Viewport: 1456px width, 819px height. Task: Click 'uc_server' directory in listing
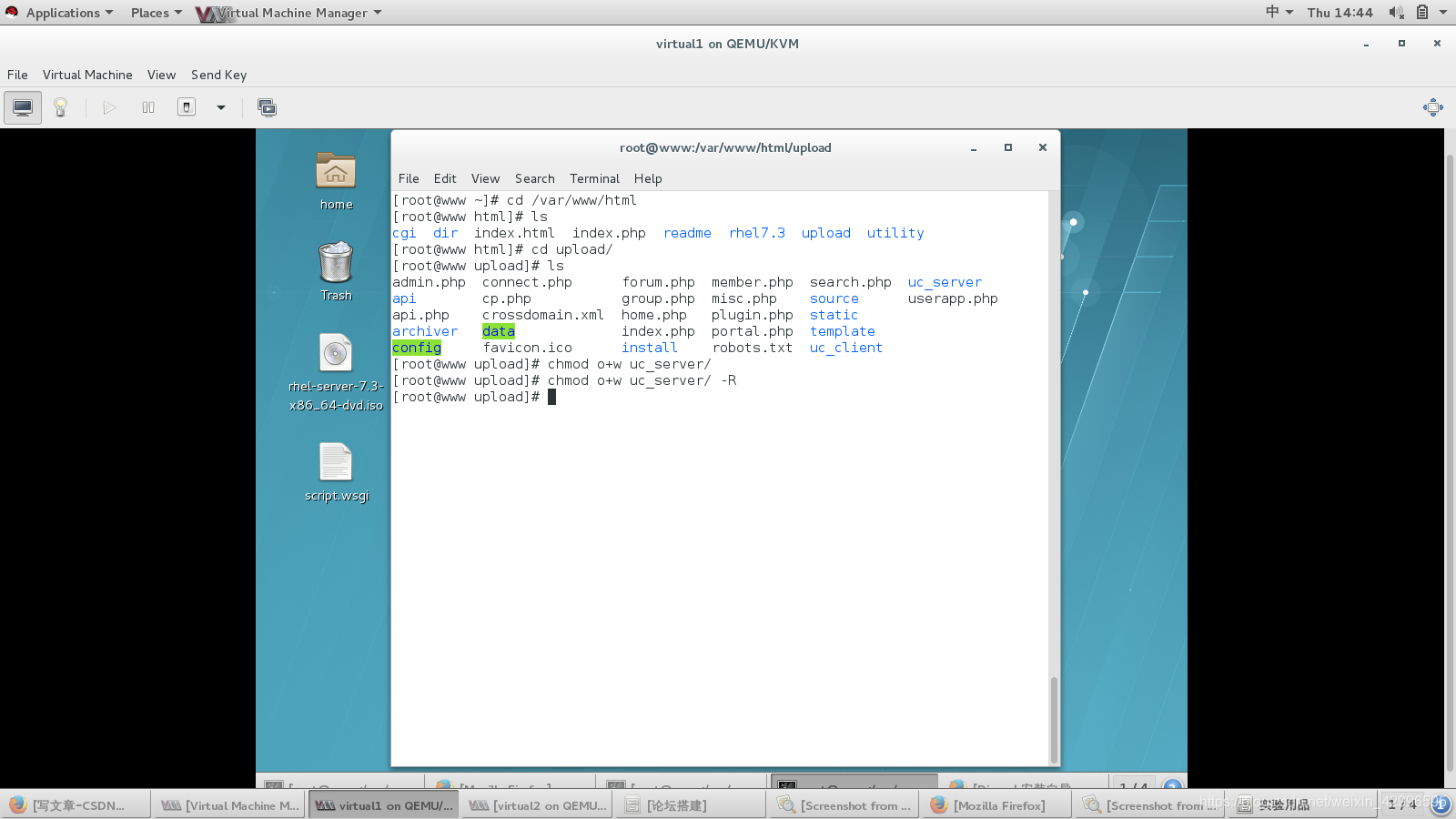pyautogui.click(x=945, y=282)
